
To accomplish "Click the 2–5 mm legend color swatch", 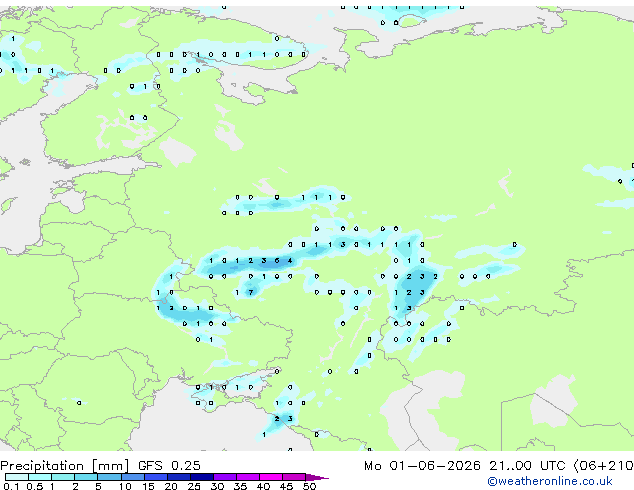I will (x=86, y=477).
